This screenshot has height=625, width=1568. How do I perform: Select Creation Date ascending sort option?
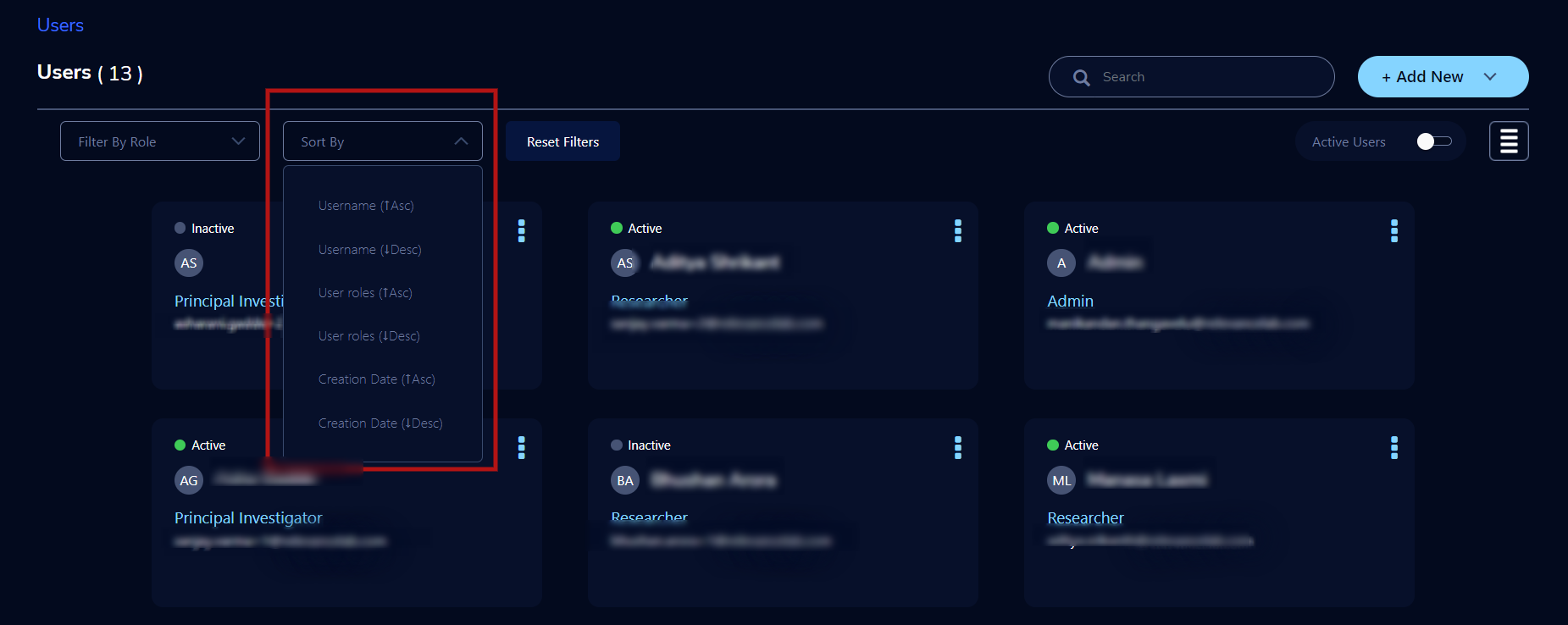[x=376, y=379]
